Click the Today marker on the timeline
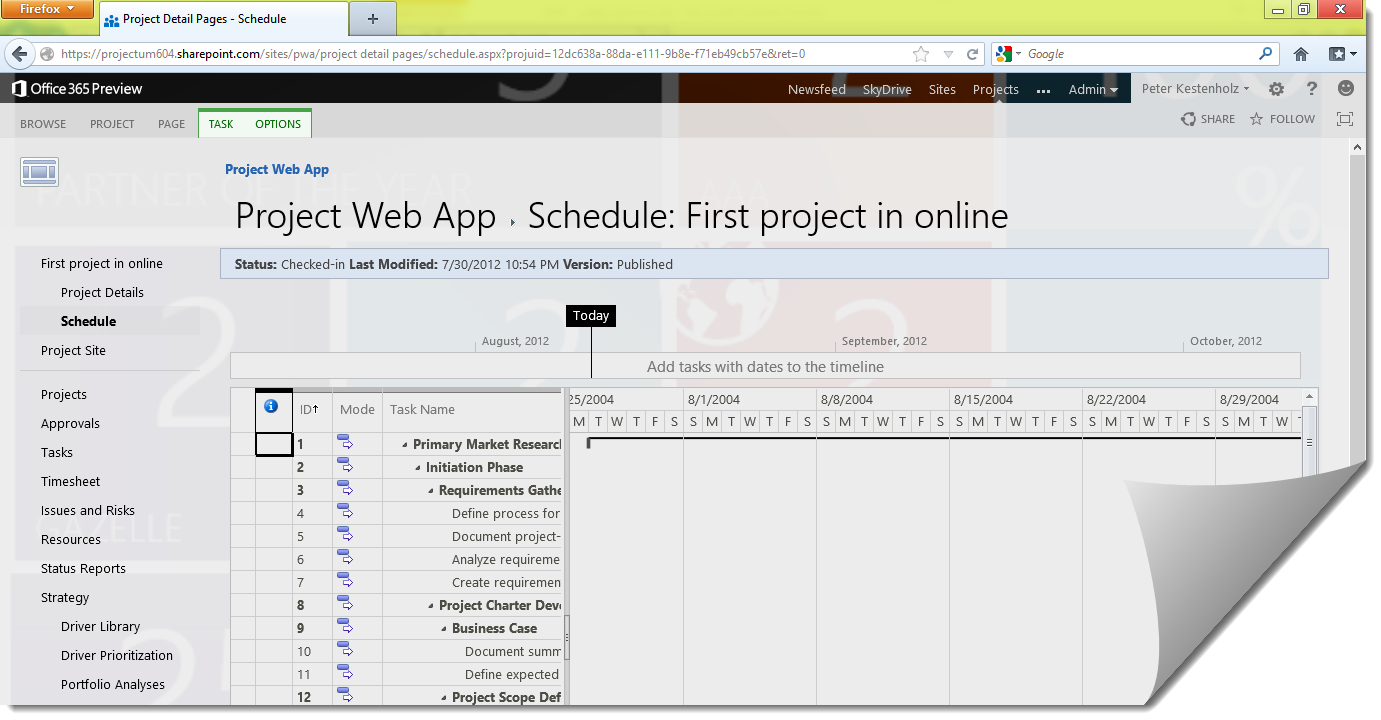This screenshot has width=1381, height=720. pos(591,315)
